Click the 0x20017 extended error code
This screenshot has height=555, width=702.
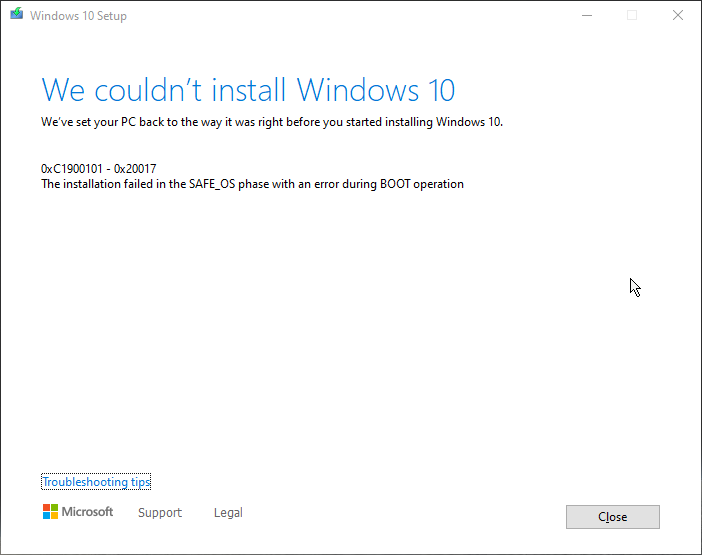[x=135, y=169]
